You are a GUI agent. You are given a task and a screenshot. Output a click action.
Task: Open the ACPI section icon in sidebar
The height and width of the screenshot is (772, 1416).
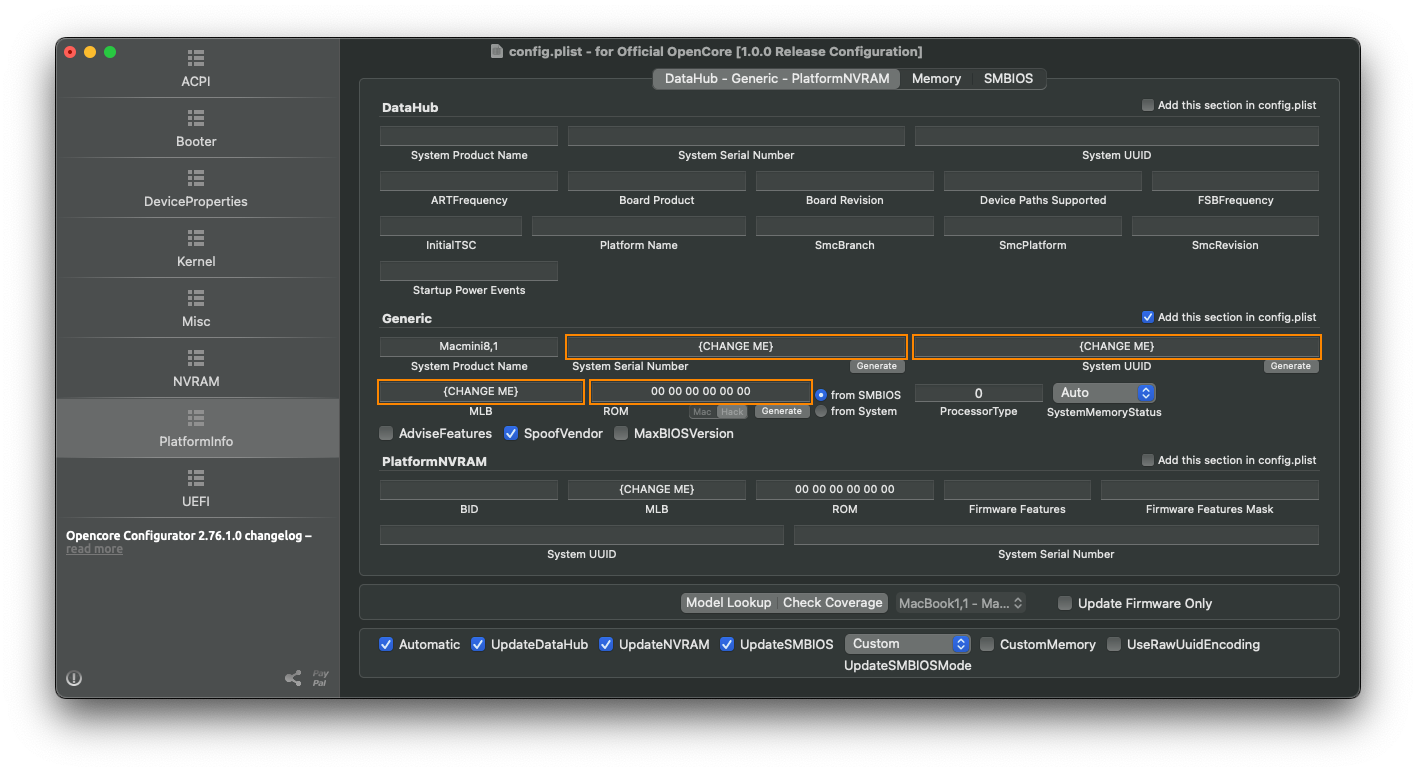coord(196,58)
